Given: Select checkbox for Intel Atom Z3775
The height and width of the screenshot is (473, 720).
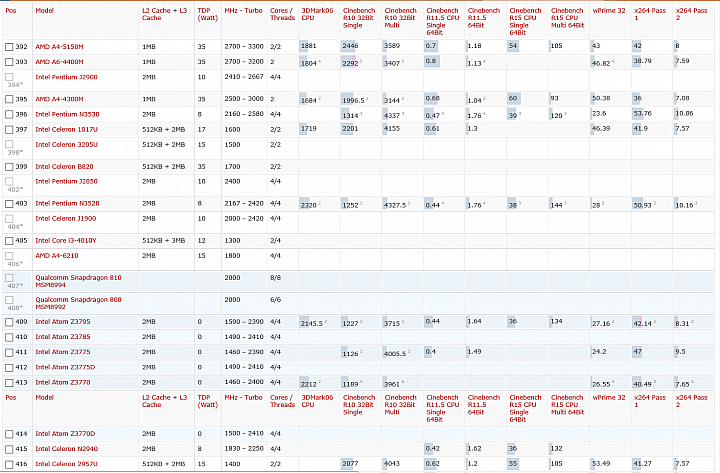Looking at the screenshot, I should [x=9, y=352].
